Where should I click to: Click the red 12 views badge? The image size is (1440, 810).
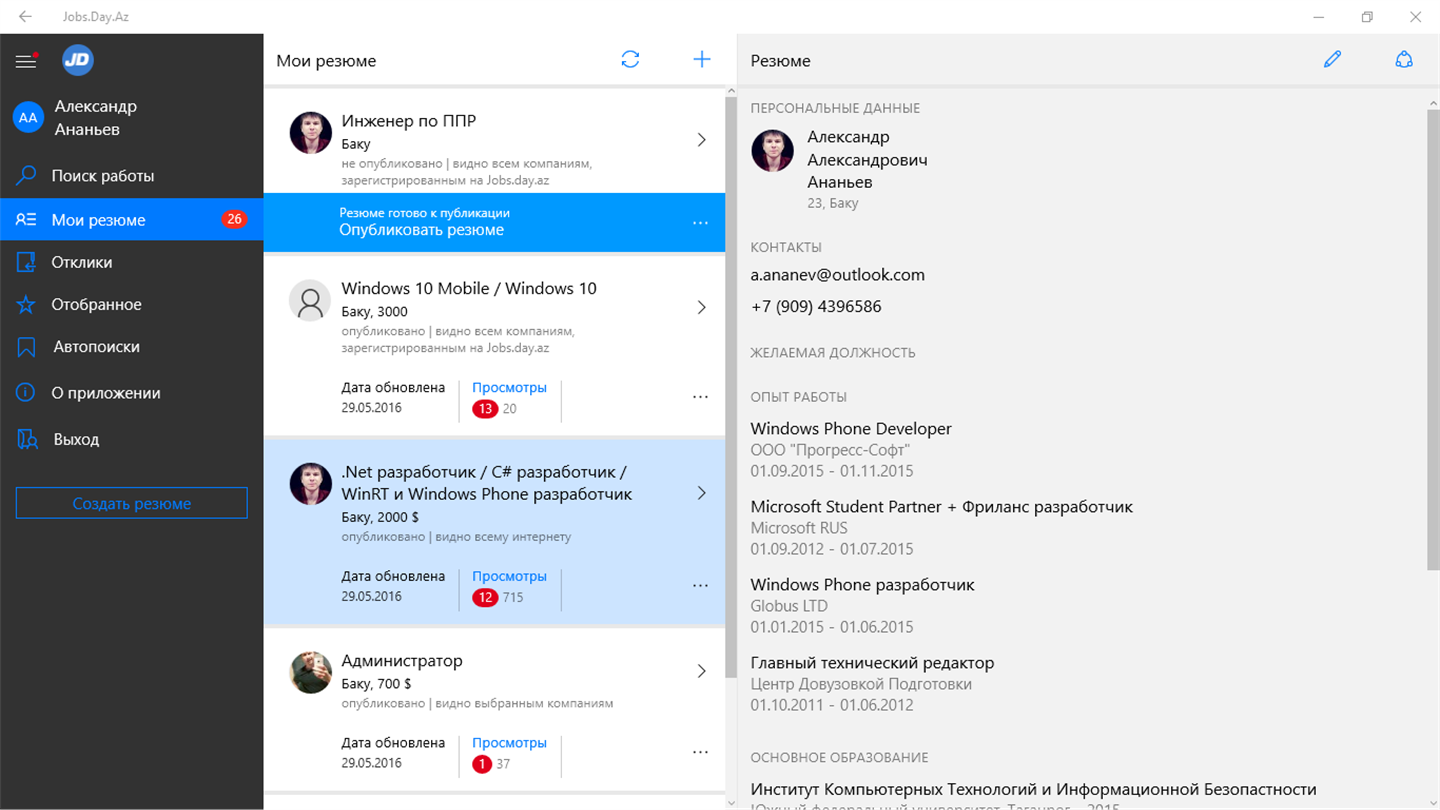click(485, 598)
